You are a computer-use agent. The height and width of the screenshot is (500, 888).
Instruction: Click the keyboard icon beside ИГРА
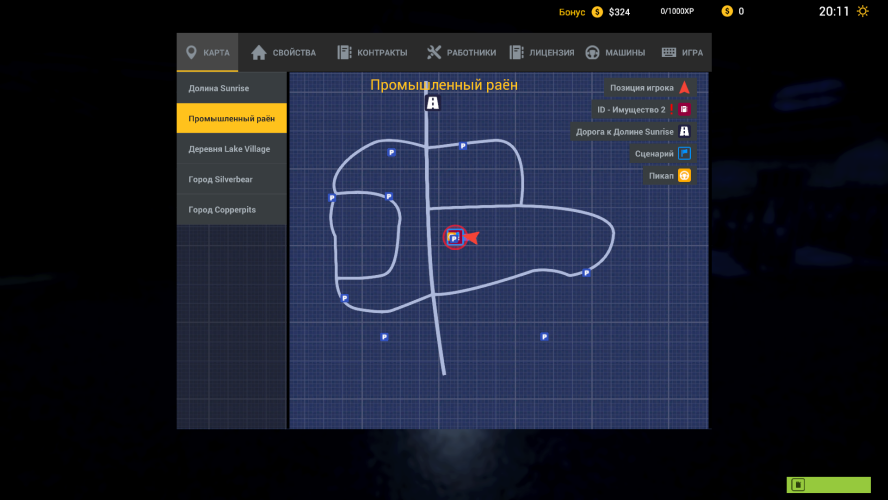click(x=669, y=53)
